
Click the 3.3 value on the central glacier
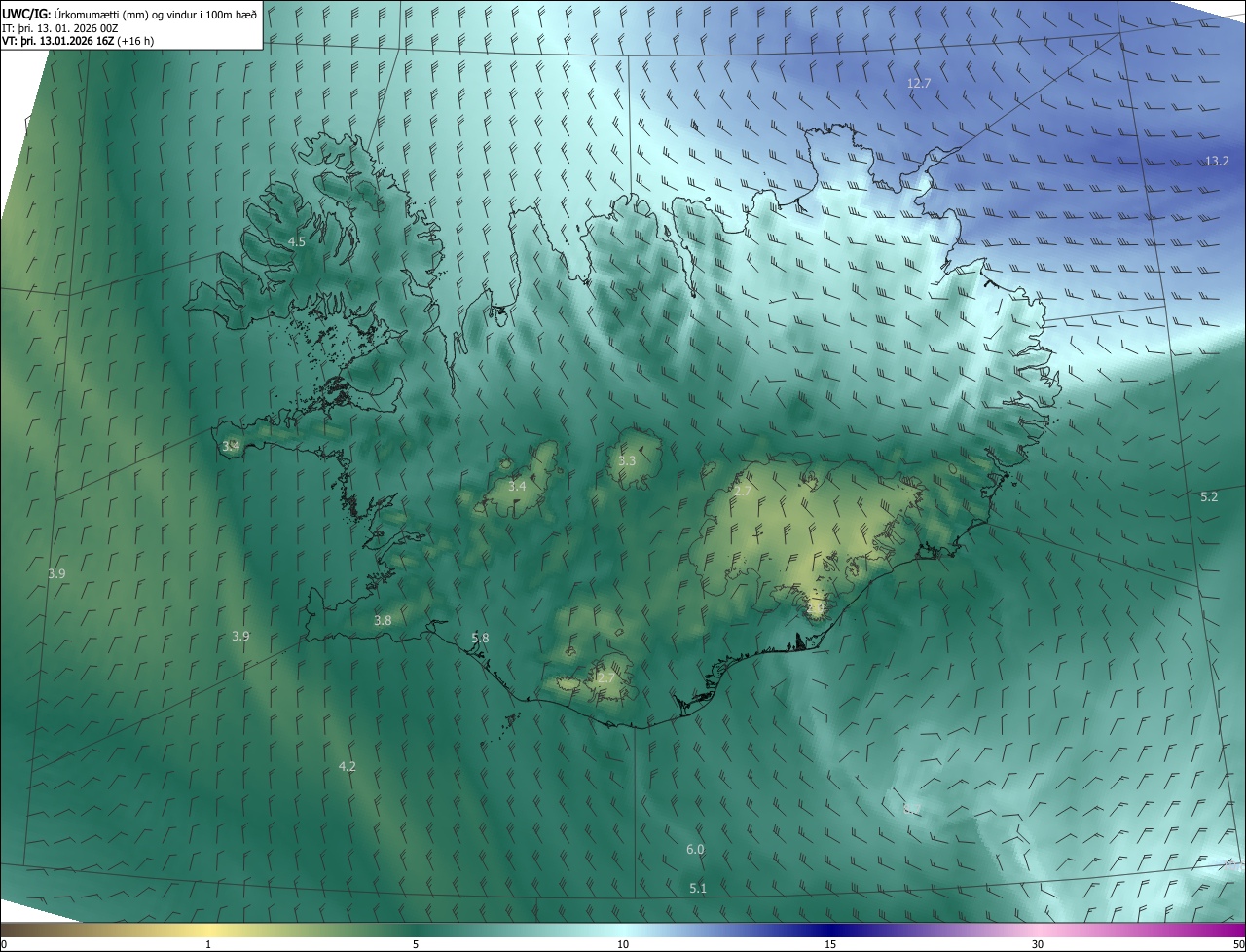[627, 460]
